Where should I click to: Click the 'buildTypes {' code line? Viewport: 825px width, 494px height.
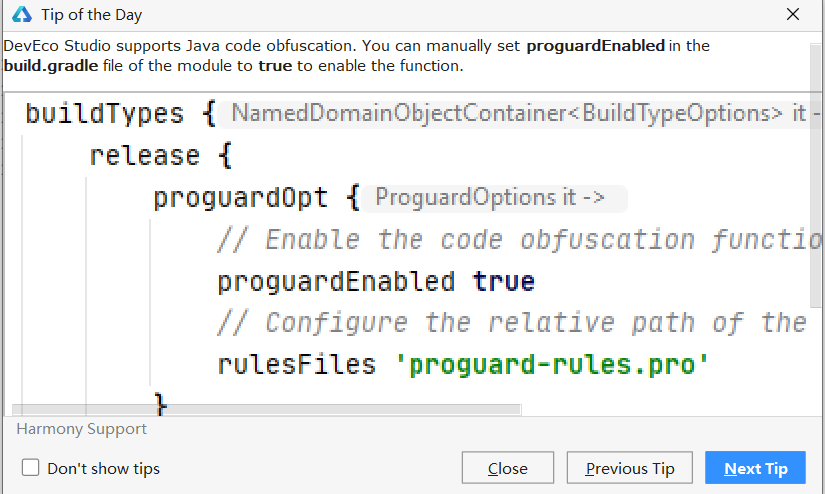(120, 114)
